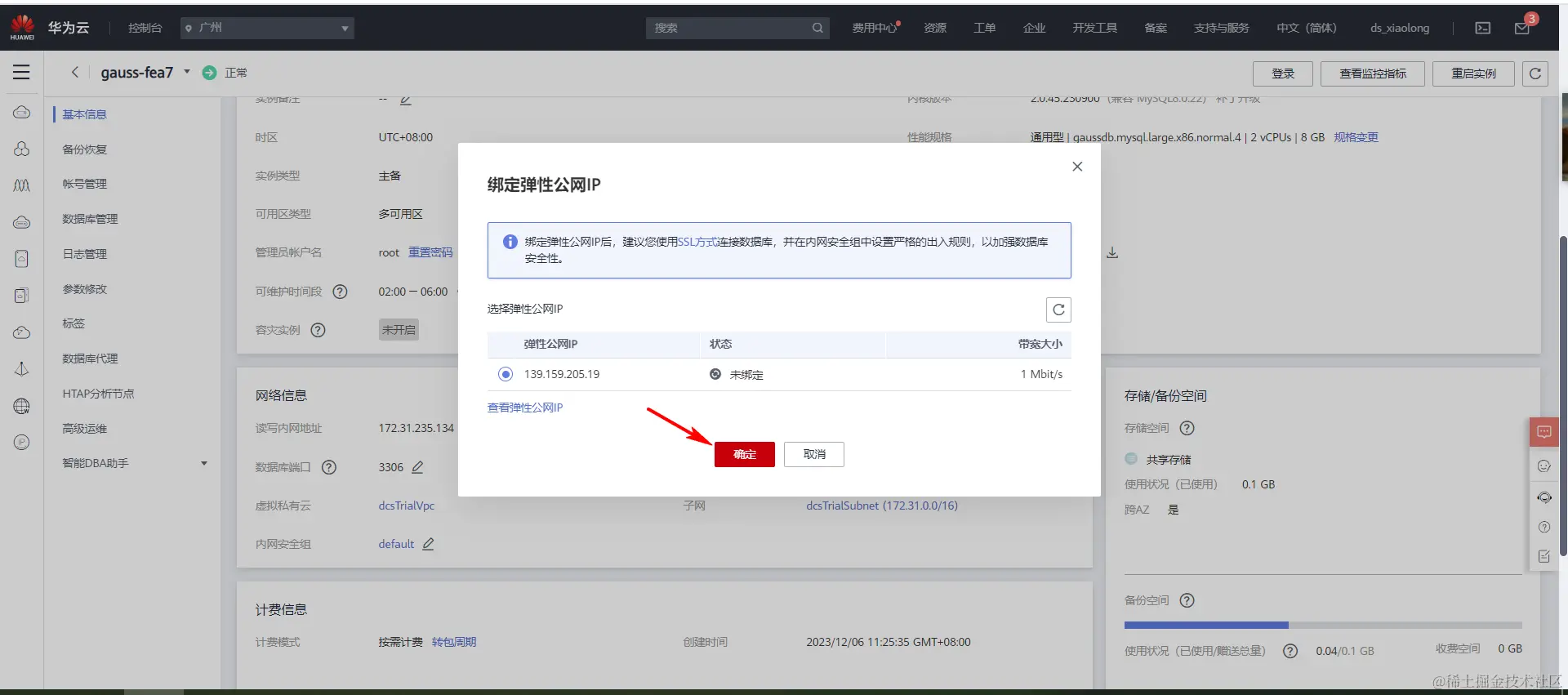Edit the database port 3306

click(417, 467)
